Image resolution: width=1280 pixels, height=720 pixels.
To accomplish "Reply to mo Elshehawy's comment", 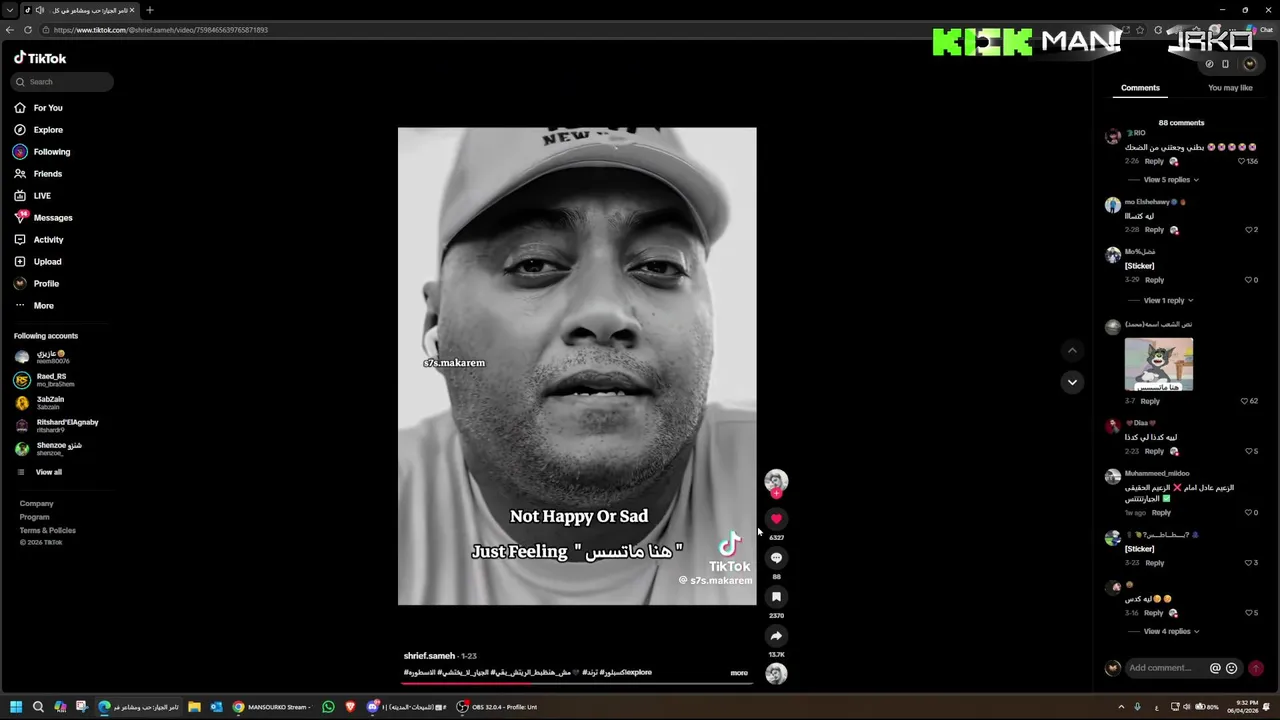I will 1154,230.
